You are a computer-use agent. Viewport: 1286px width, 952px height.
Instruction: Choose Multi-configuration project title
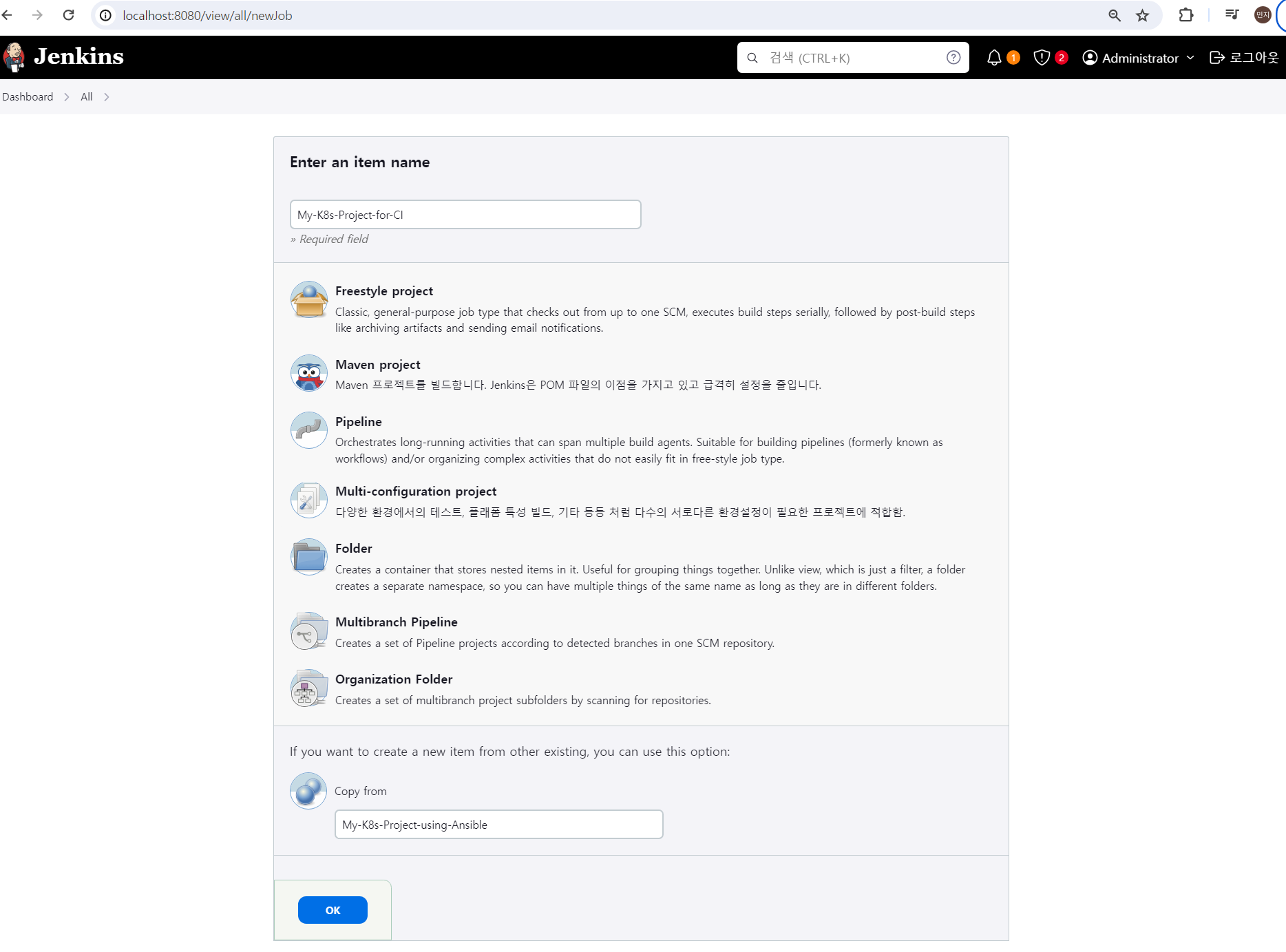coord(416,491)
